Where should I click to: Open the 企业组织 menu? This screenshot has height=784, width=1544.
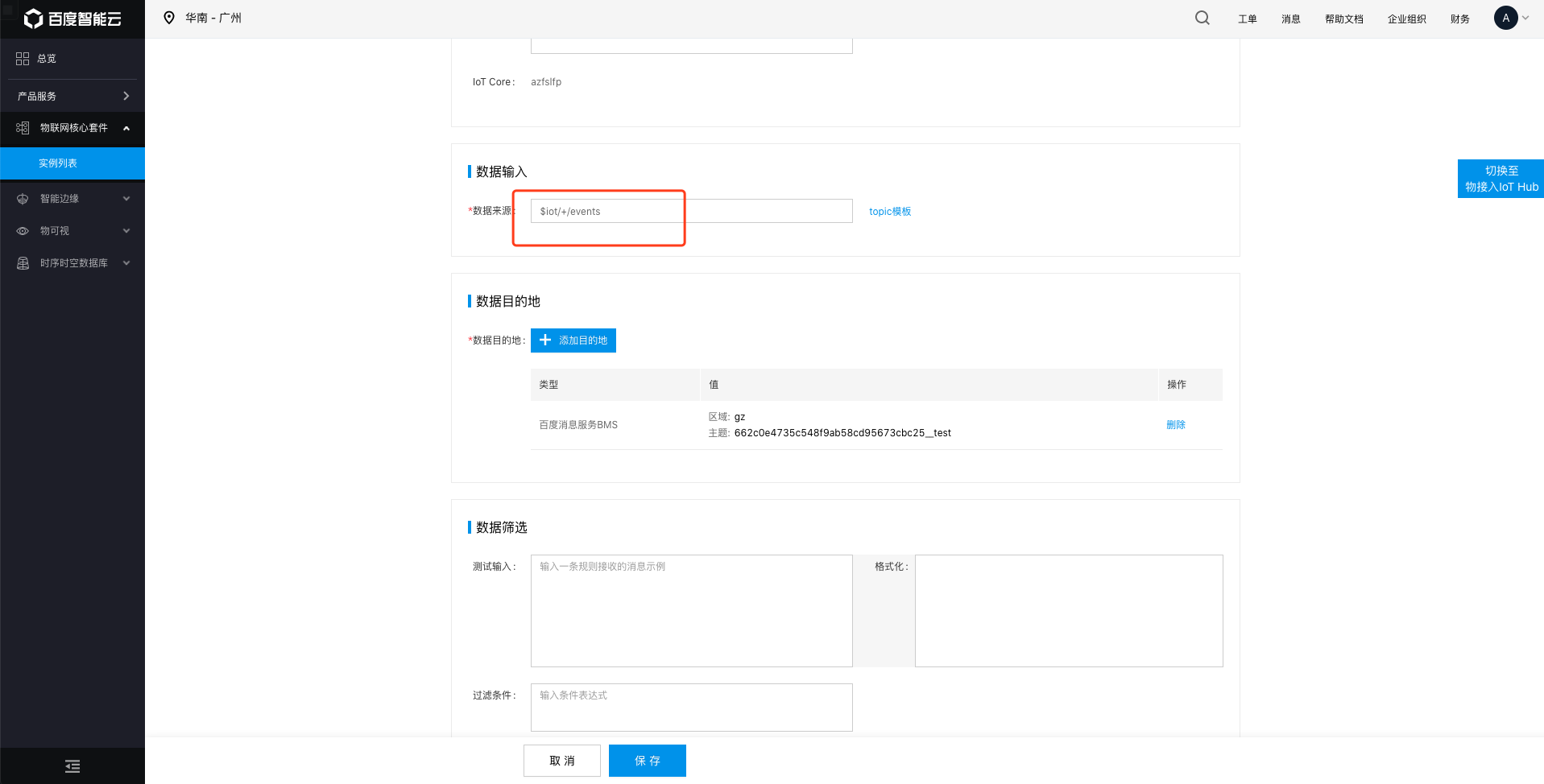[x=1406, y=19]
